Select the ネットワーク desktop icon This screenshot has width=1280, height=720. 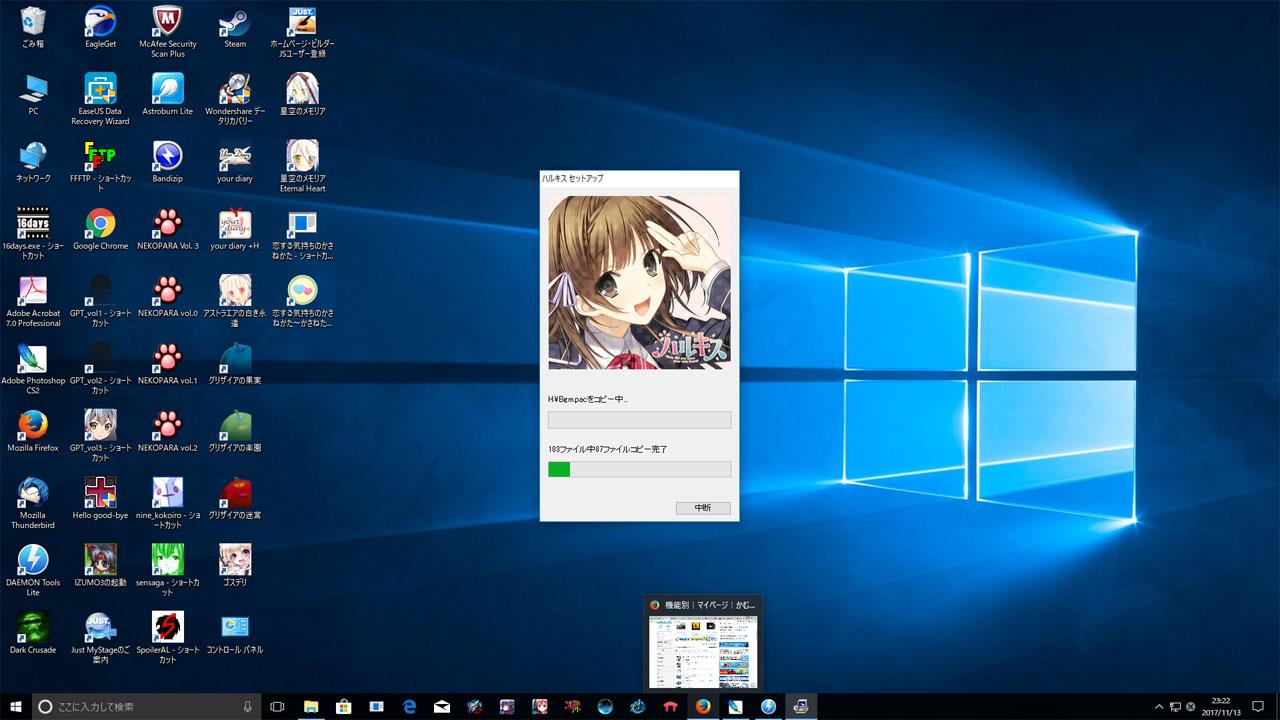(33, 162)
